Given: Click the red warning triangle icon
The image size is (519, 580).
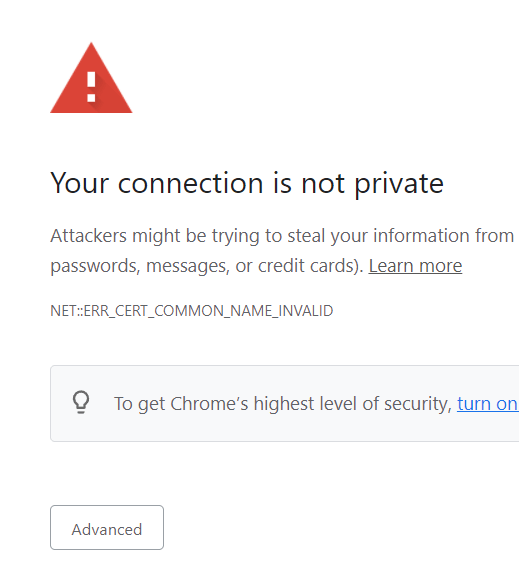Looking at the screenshot, I should coord(91,78).
